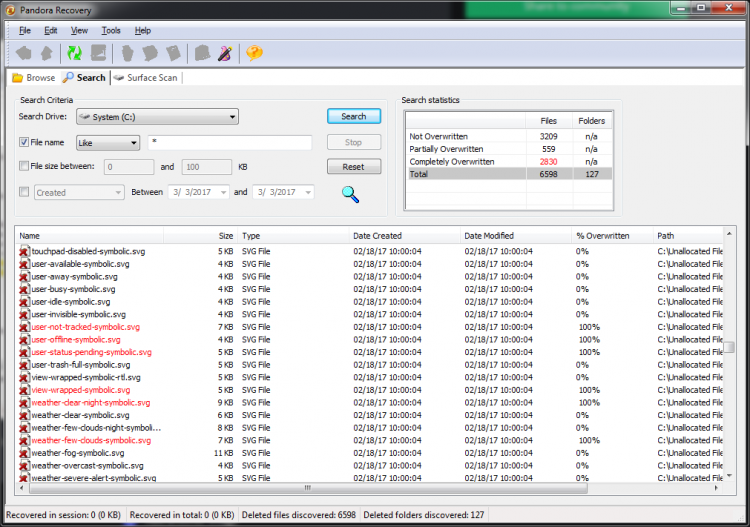Click the deleted-file icon for user-available-symbolic.svg
Viewport: 750px width, 527px height.
[x=24, y=264]
